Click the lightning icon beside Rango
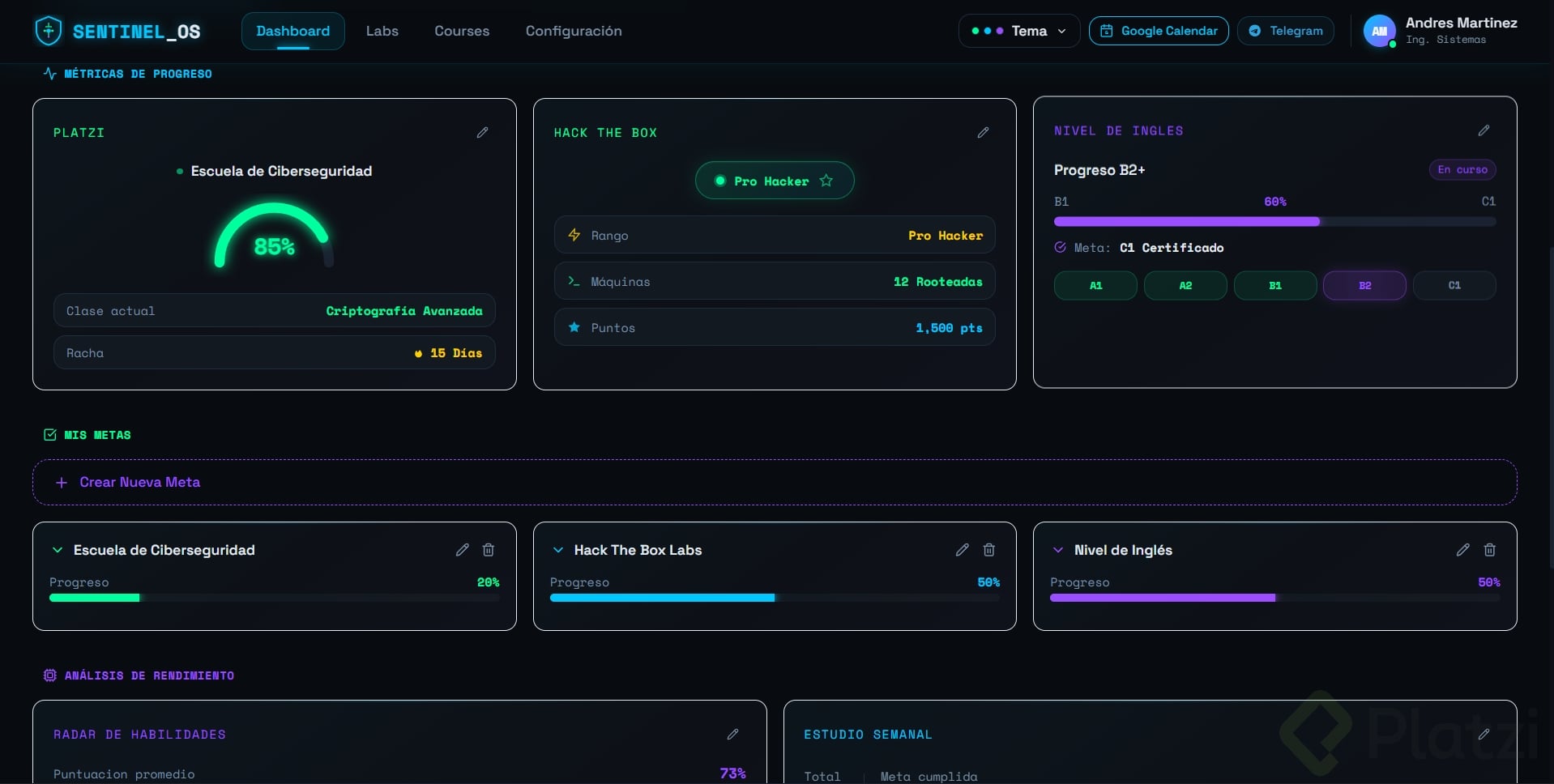The image size is (1554, 784). coord(574,235)
